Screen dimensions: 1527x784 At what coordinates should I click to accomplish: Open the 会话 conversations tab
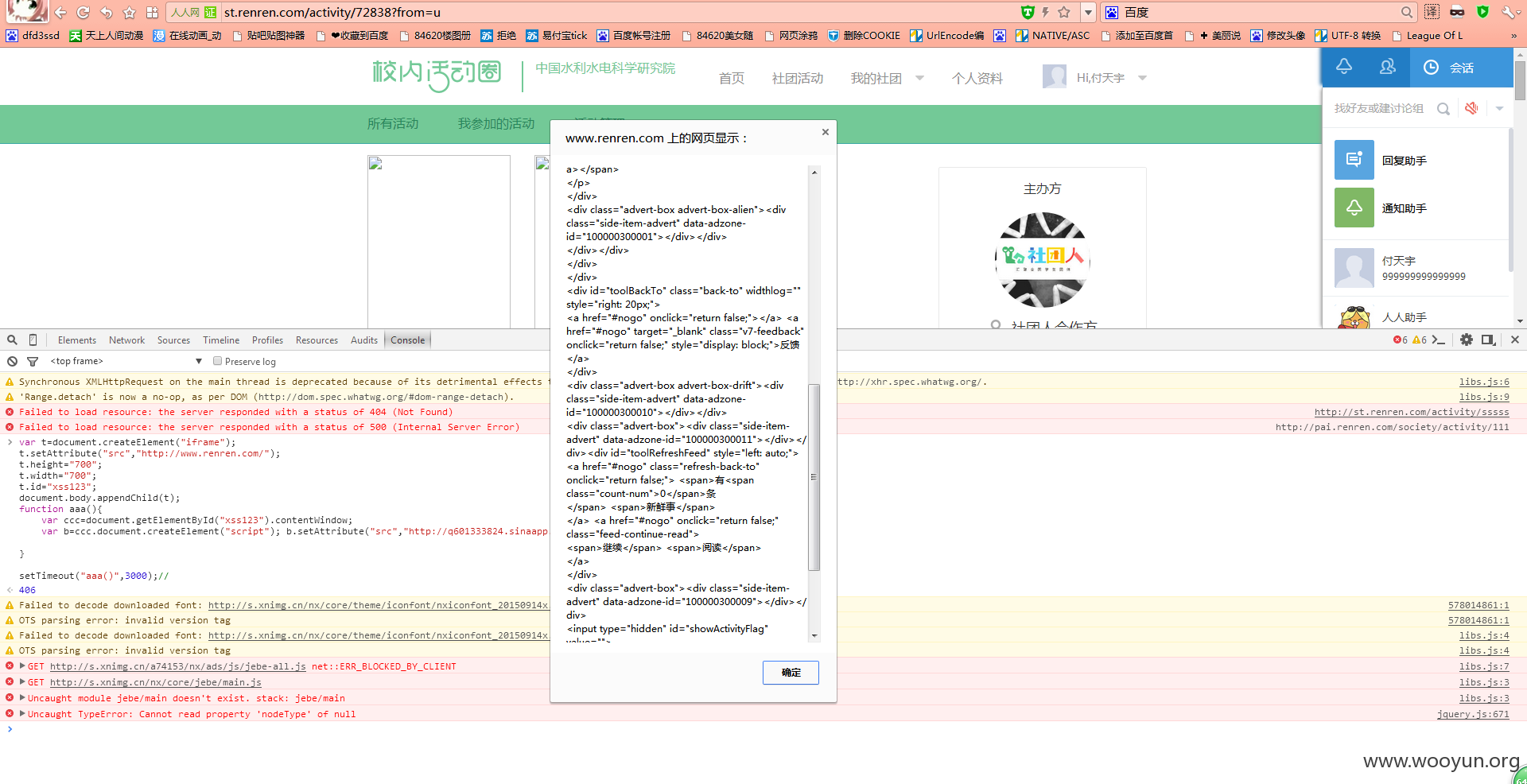[1462, 68]
